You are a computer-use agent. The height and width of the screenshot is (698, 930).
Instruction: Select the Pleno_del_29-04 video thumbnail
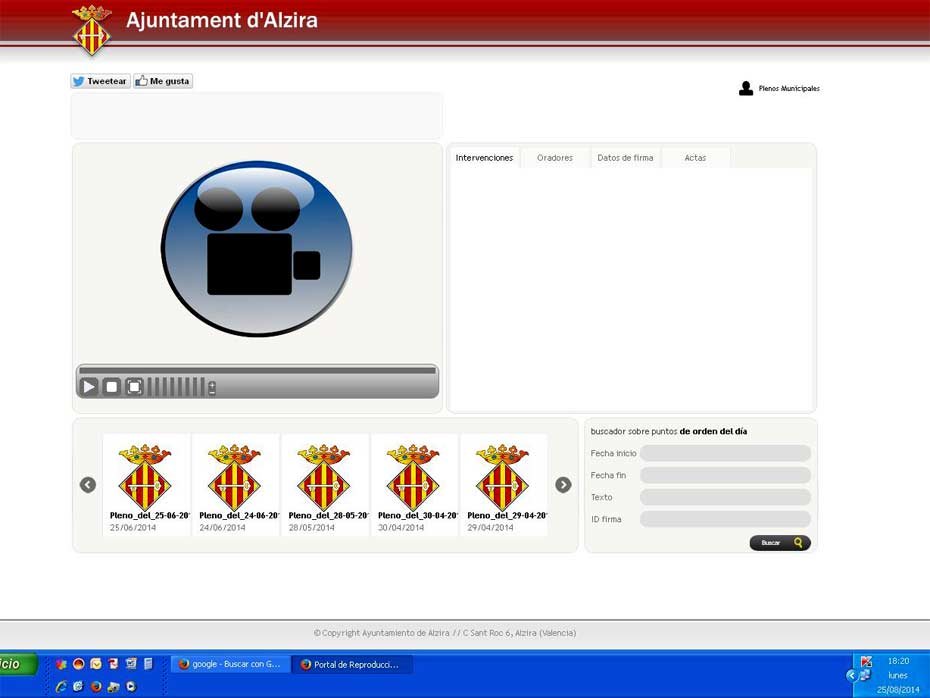pos(504,485)
